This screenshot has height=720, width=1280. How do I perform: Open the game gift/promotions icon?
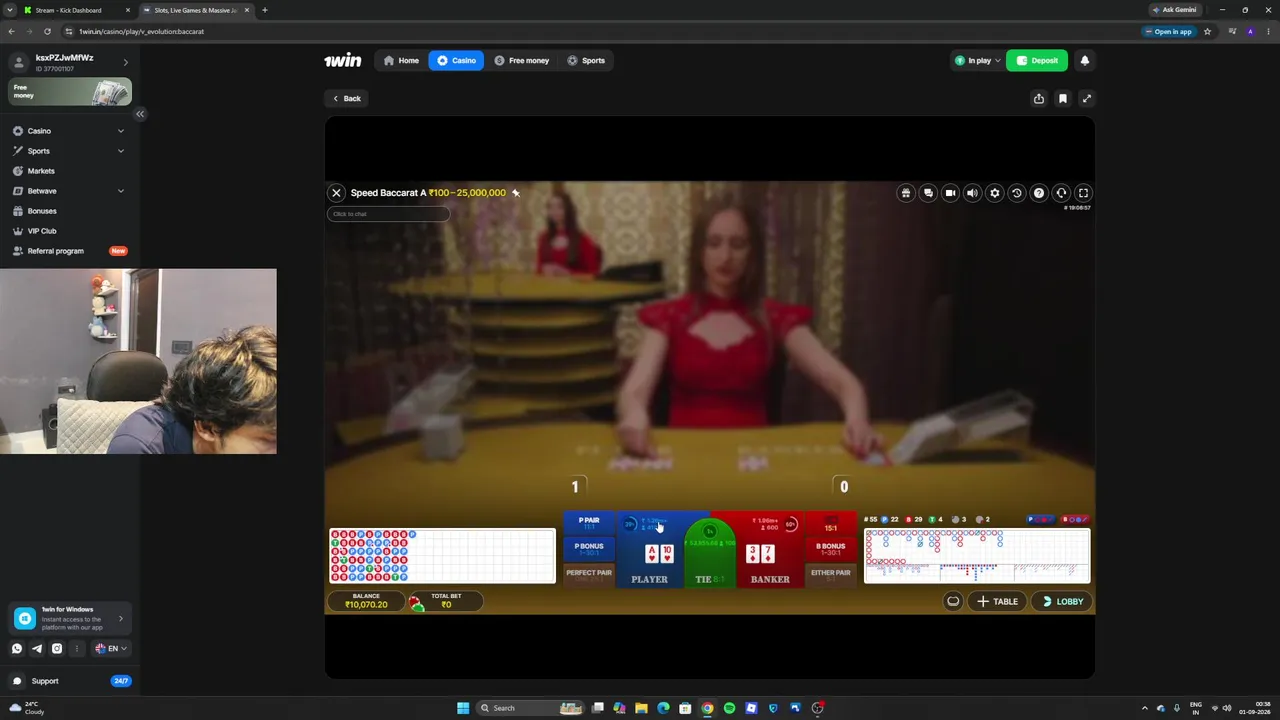point(906,193)
